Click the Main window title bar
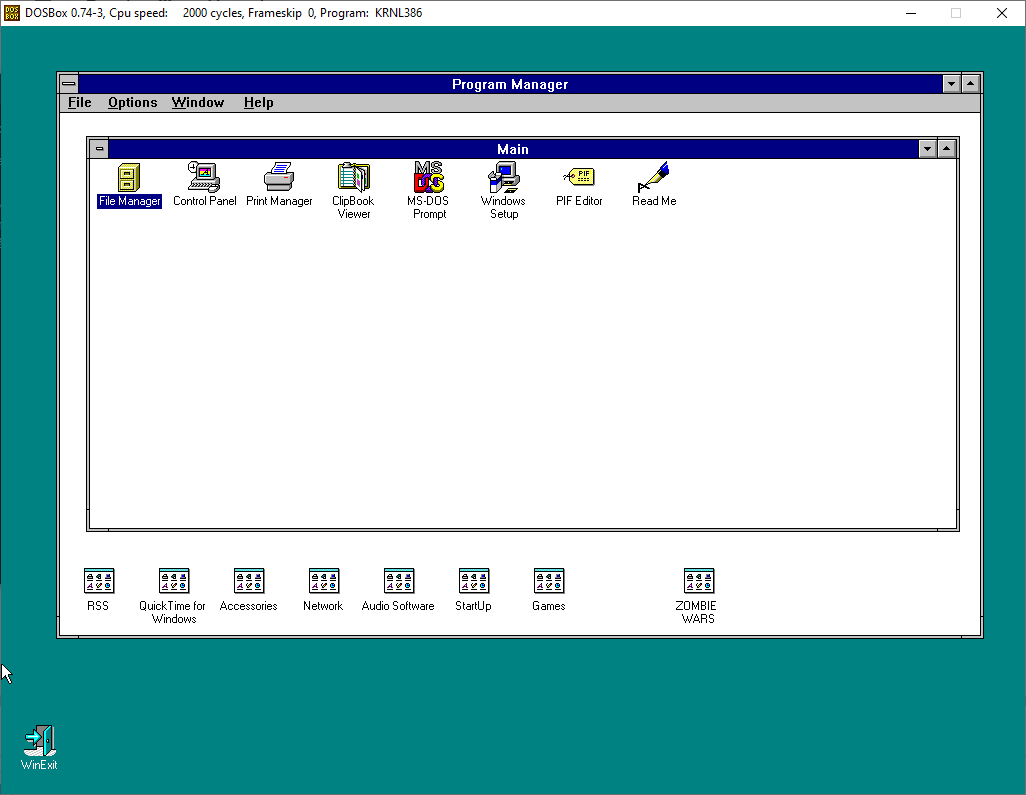 [512, 148]
